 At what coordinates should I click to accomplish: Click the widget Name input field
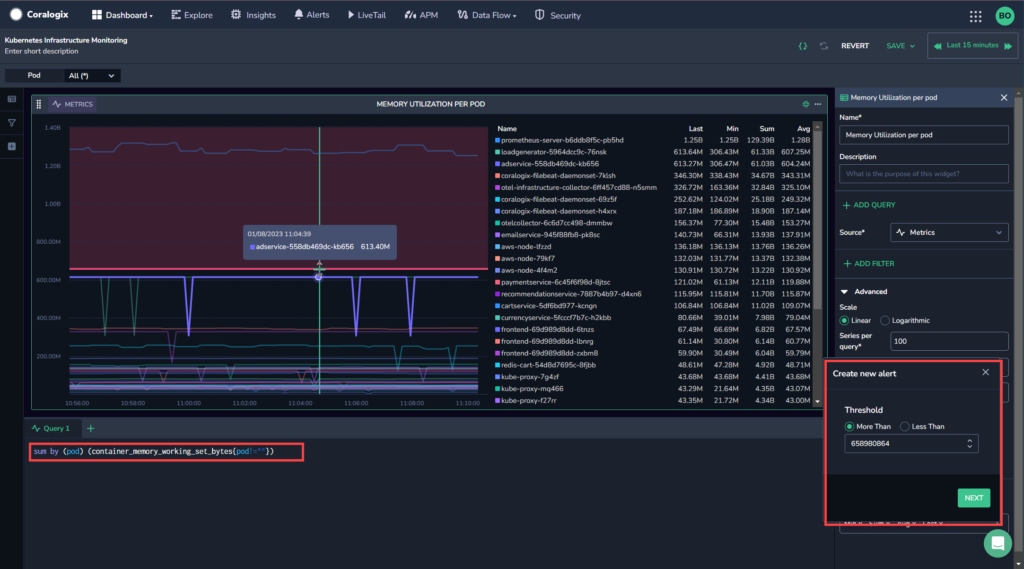pos(923,135)
